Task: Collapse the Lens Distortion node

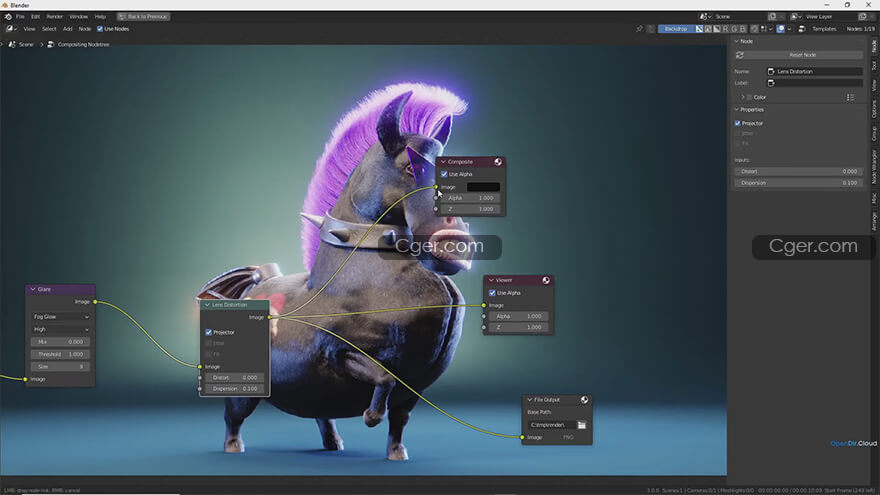Action: [x=207, y=305]
